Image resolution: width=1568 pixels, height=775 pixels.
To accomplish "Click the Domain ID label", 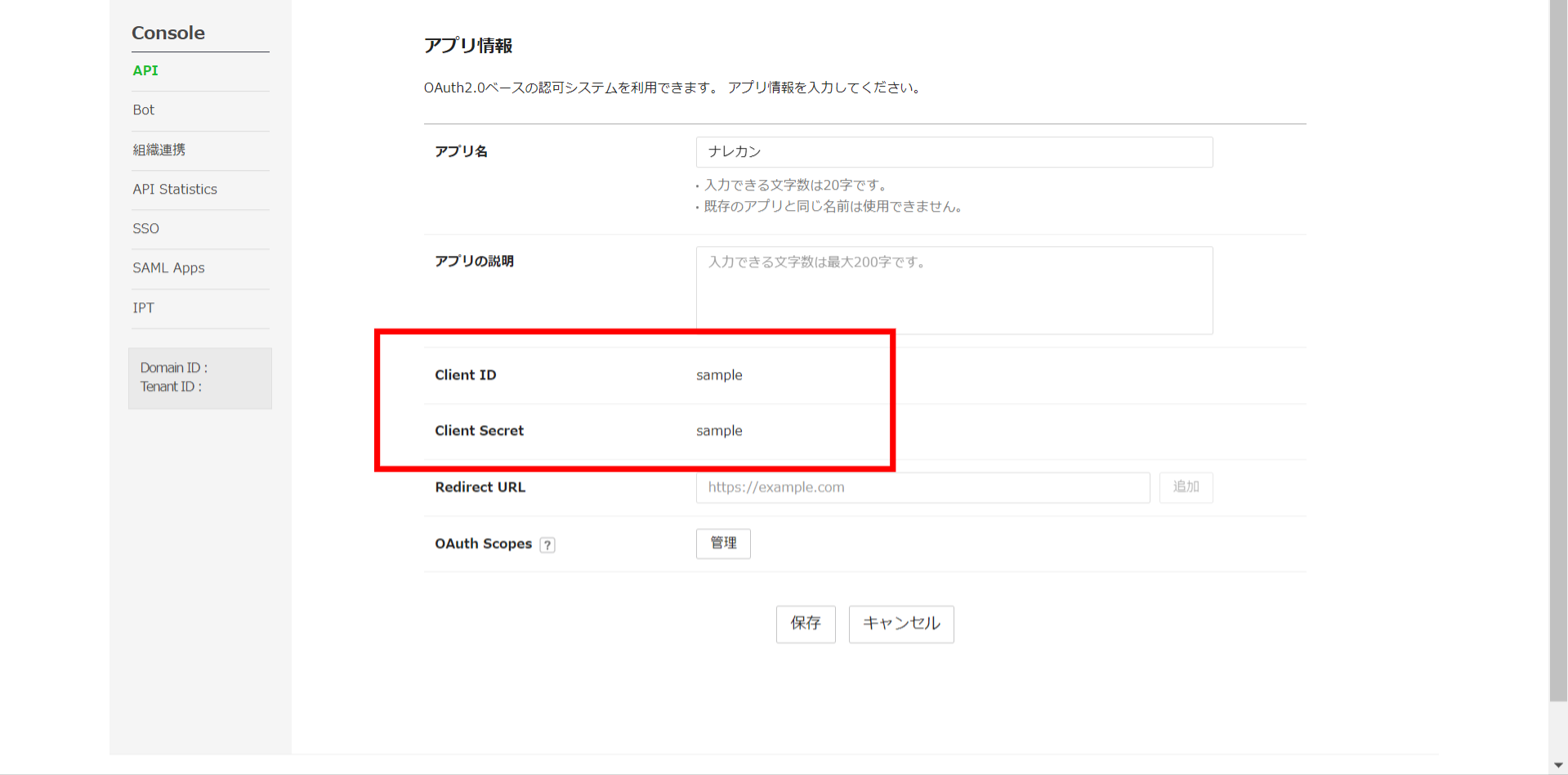I will (x=174, y=368).
